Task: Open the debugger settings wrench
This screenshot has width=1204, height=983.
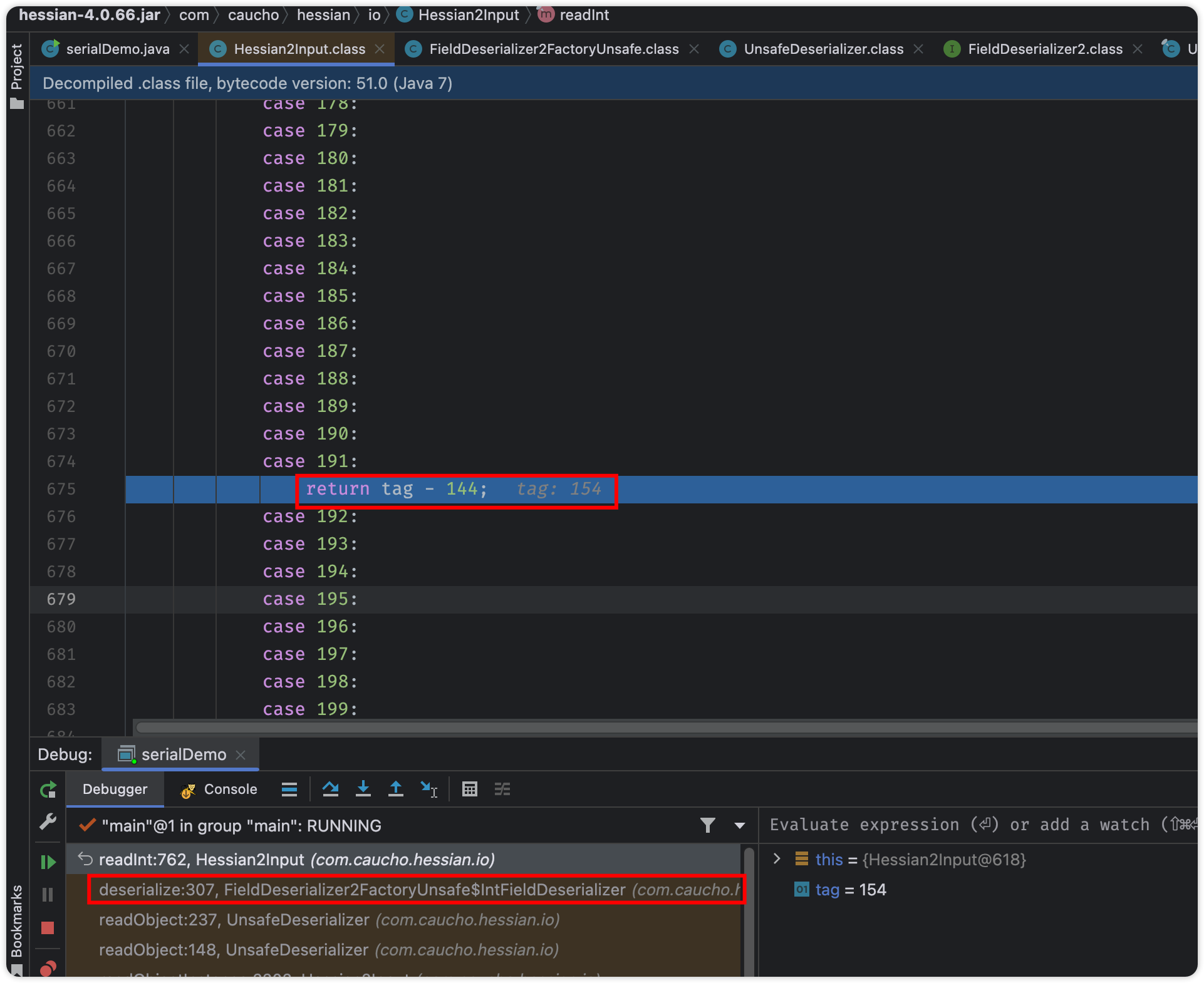Action: (x=48, y=821)
